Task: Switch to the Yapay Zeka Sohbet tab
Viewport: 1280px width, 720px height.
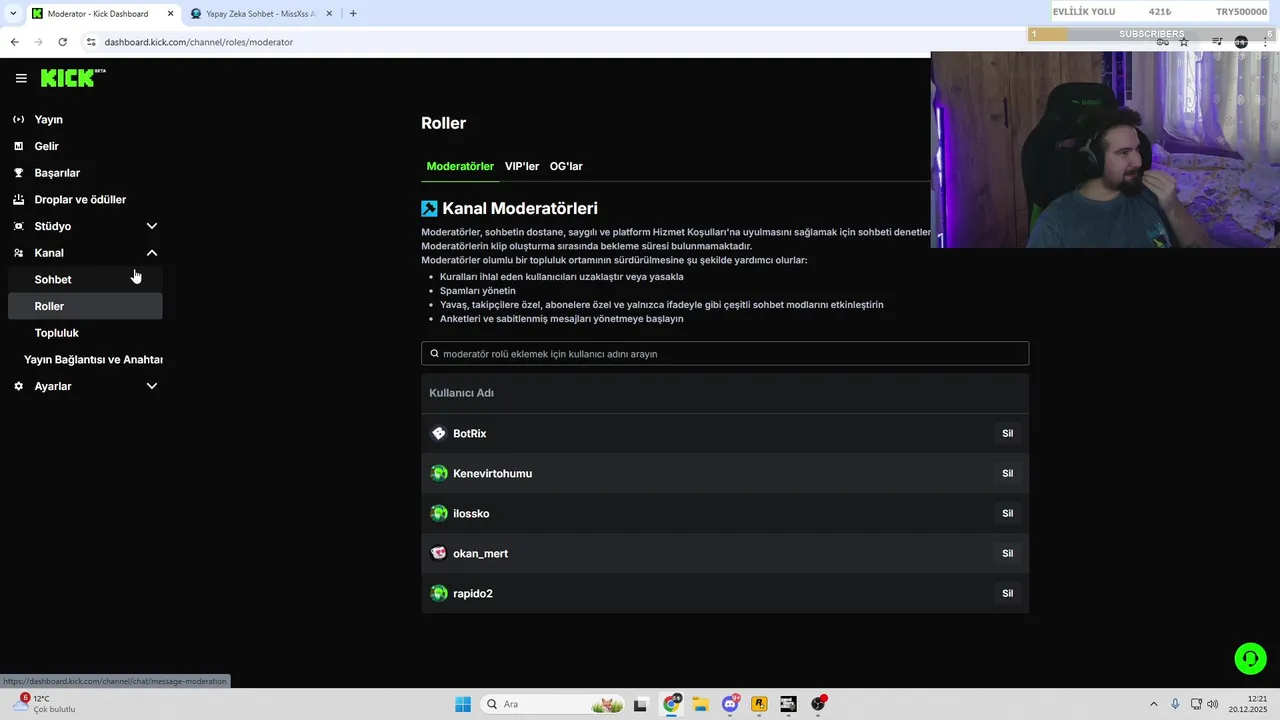Action: 260,14
